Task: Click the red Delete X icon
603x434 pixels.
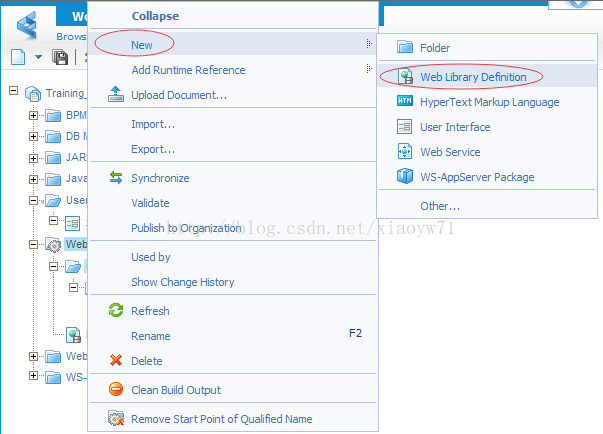Action: point(116,360)
